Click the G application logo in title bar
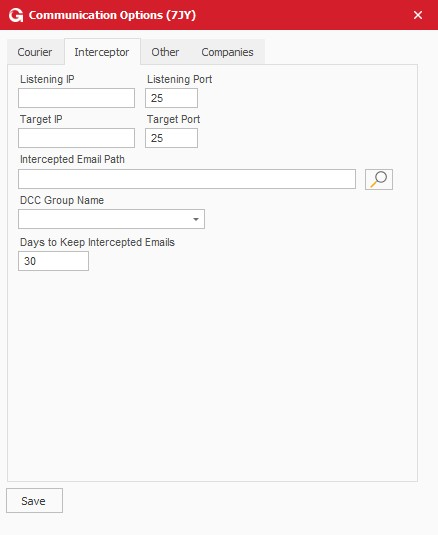The height and width of the screenshot is (535, 438). [x=16, y=15]
